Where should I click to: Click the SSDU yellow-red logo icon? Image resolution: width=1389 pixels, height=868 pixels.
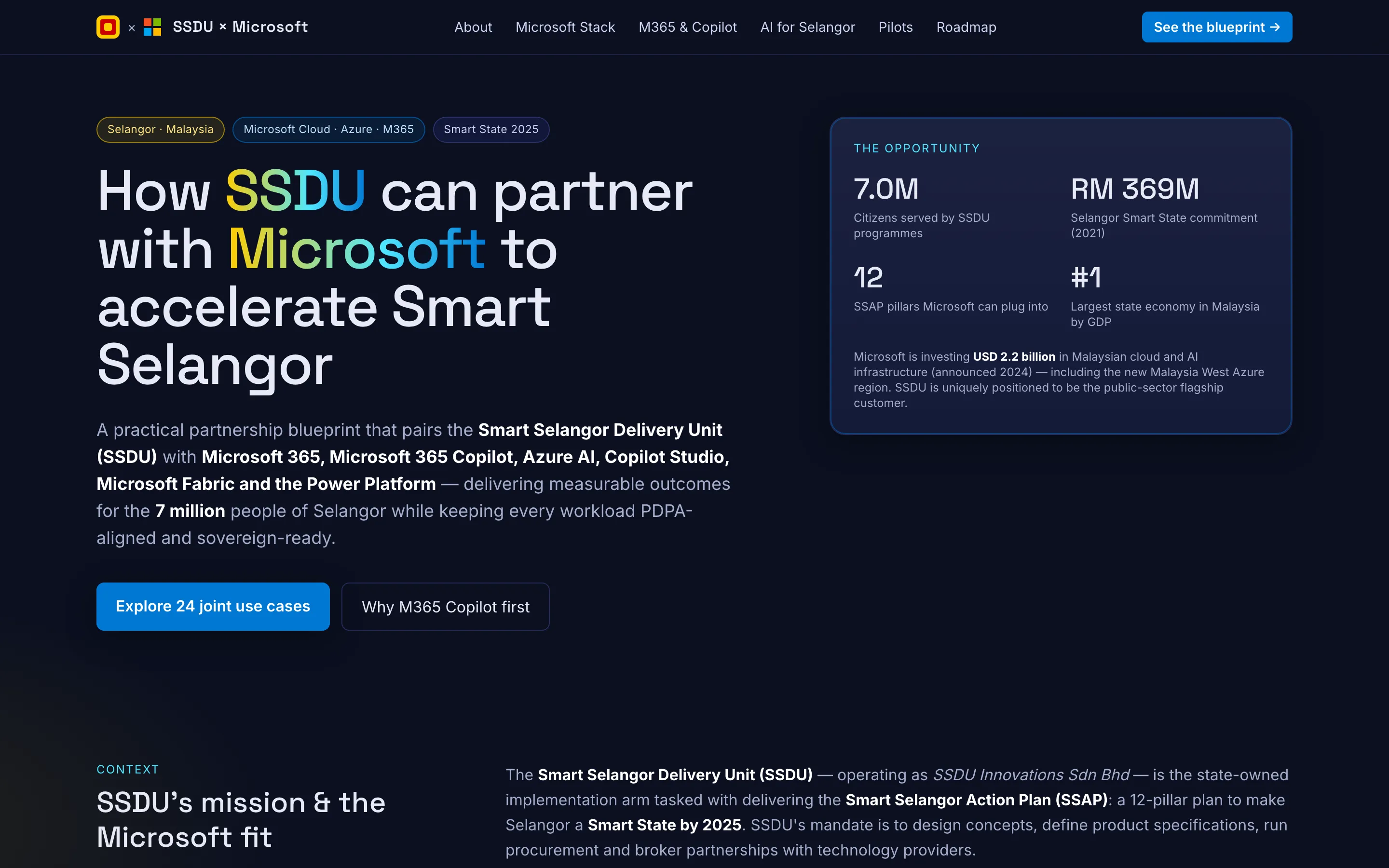tap(108, 27)
